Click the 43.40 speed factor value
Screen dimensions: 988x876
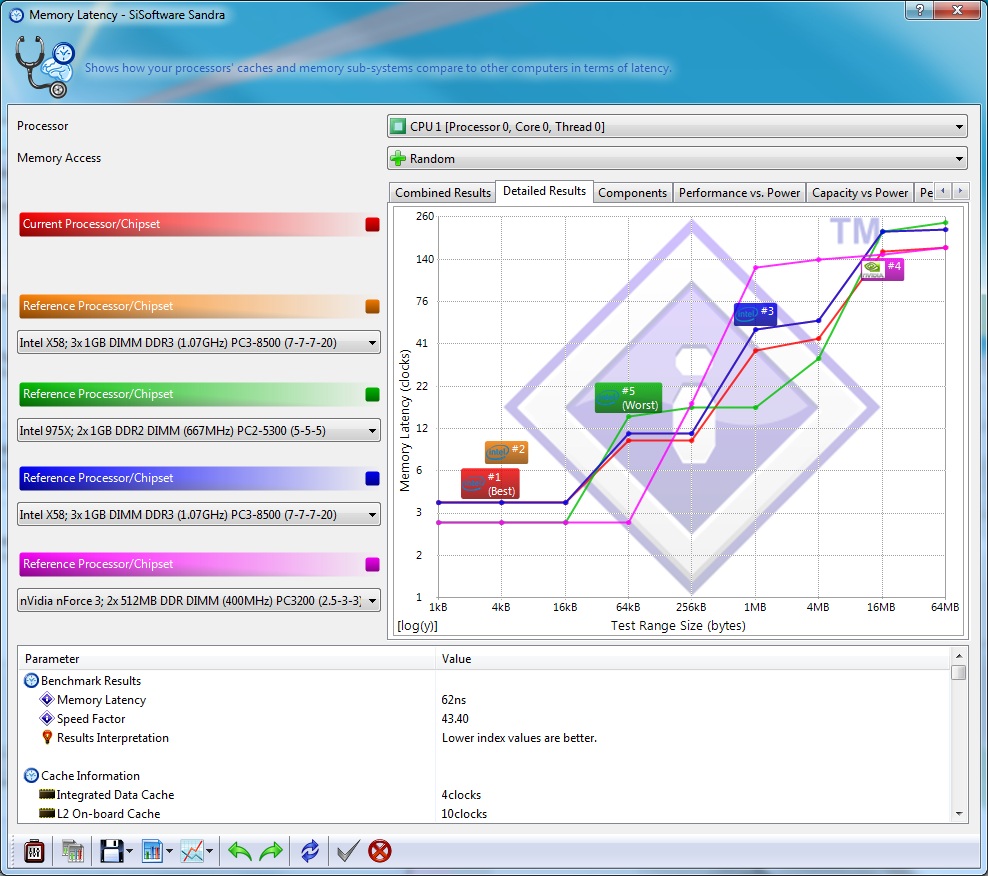455,718
